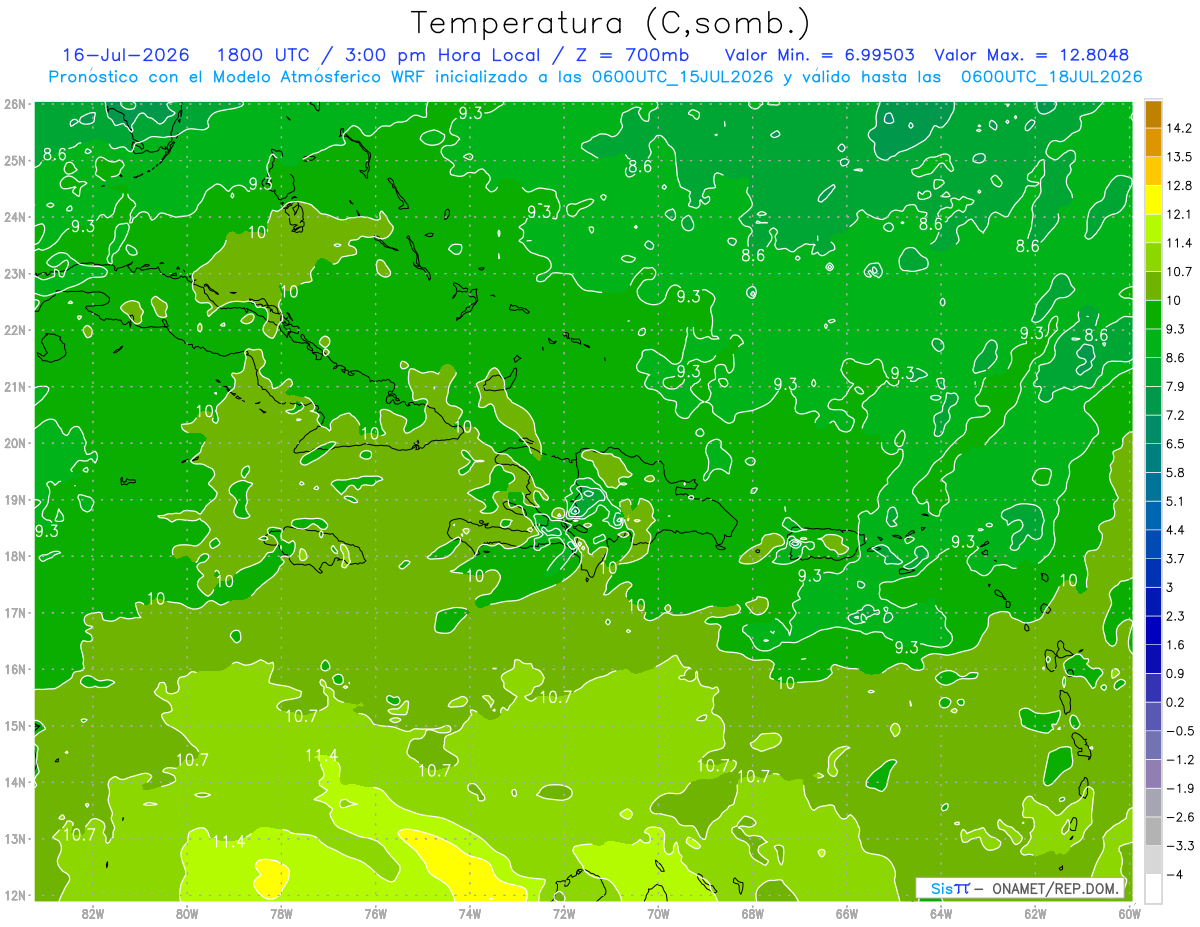Click the "76W" longitude axis label

(375, 913)
